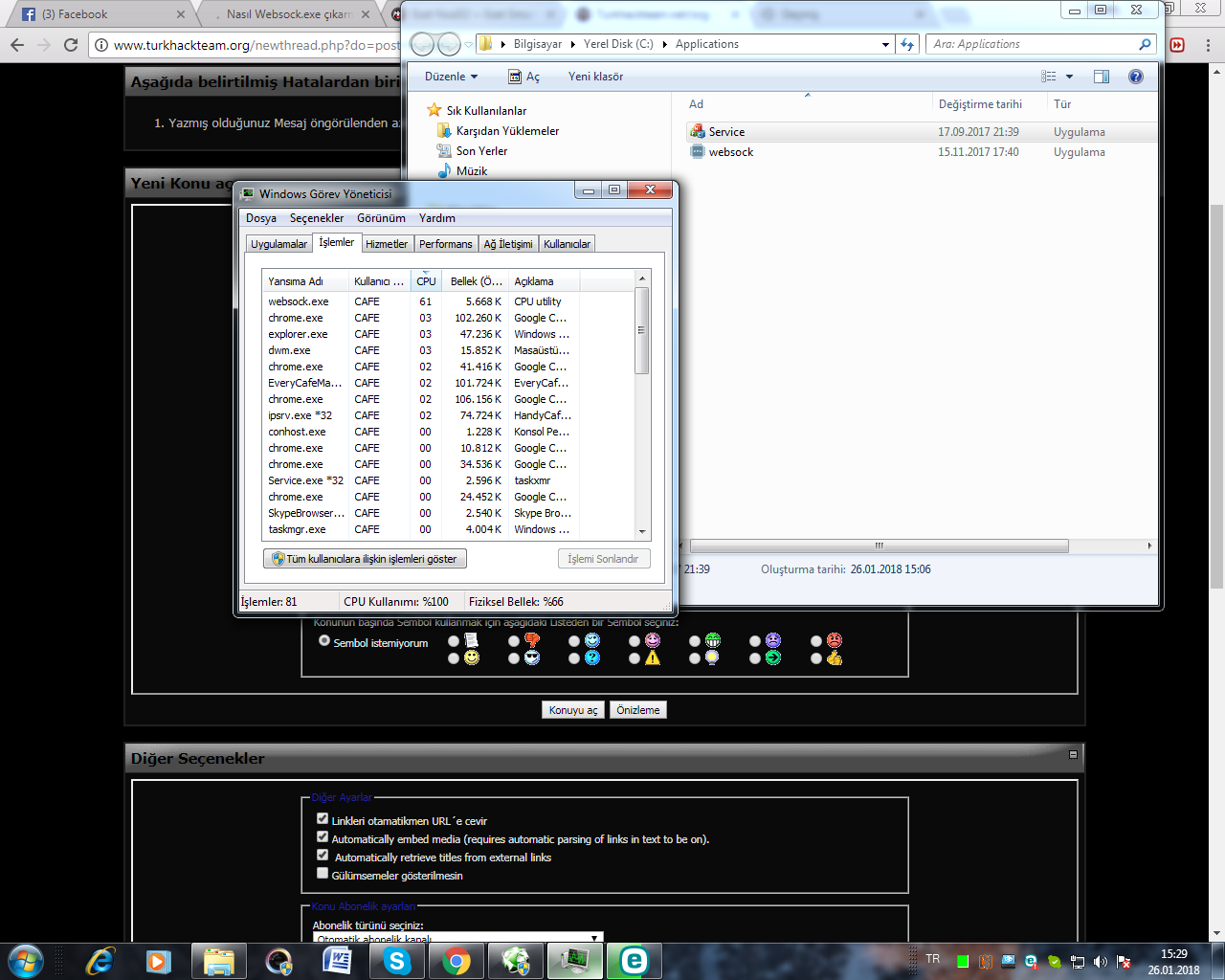The width and height of the screenshot is (1225, 980).
Task: Switch to Task Manager taskbar button
Action: coord(574,961)
